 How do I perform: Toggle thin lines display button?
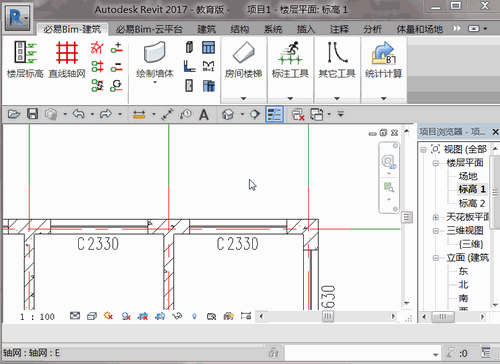coord(274,114)
